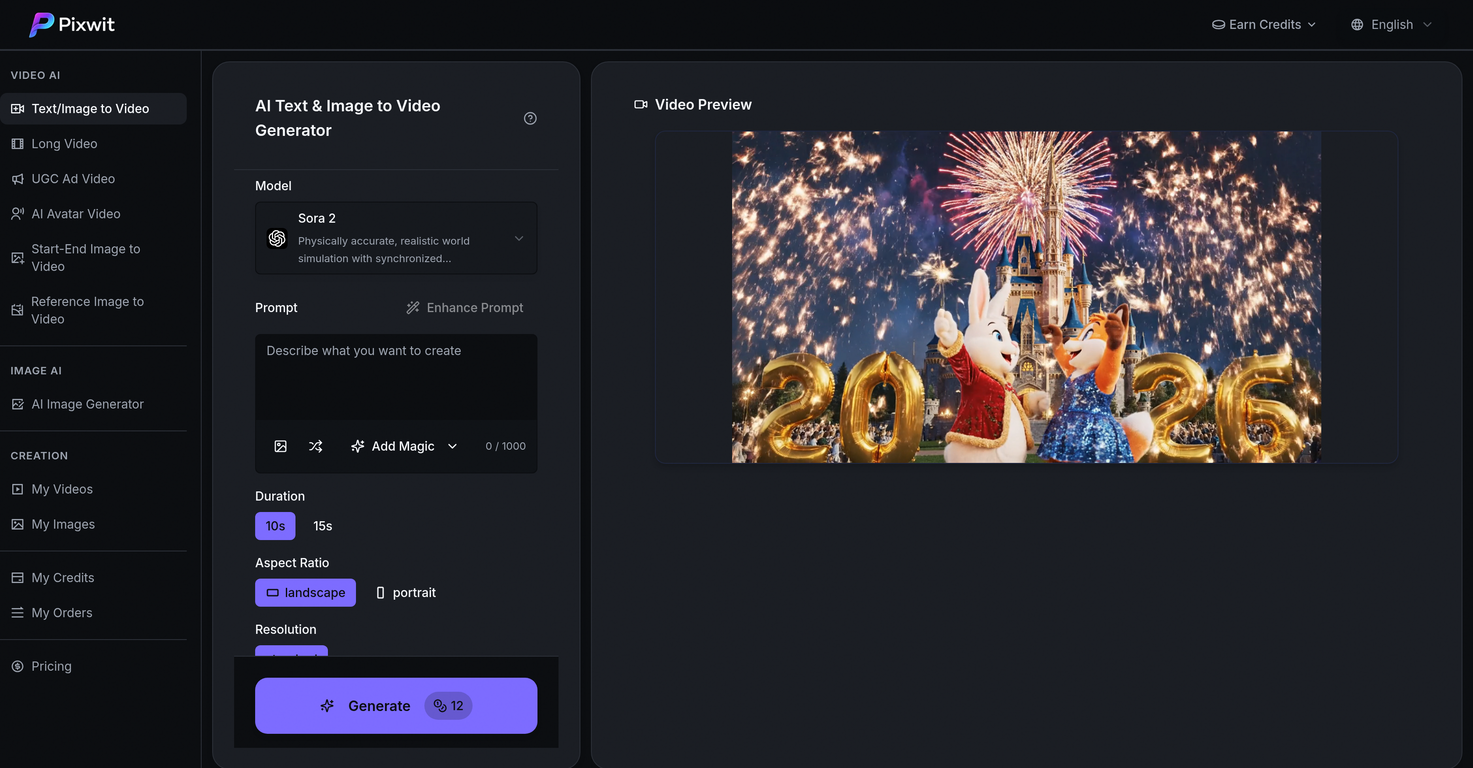Screen dimensions: 1473x768
Task: Open the Sora 2 model dropdown
Action: tap(396, 238)
